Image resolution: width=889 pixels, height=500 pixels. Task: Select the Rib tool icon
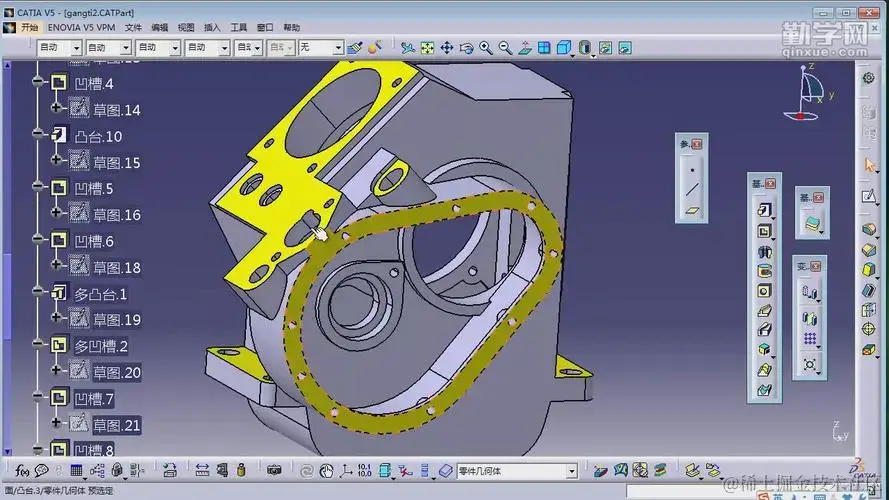pyautogui.click(x=764, y=311)
